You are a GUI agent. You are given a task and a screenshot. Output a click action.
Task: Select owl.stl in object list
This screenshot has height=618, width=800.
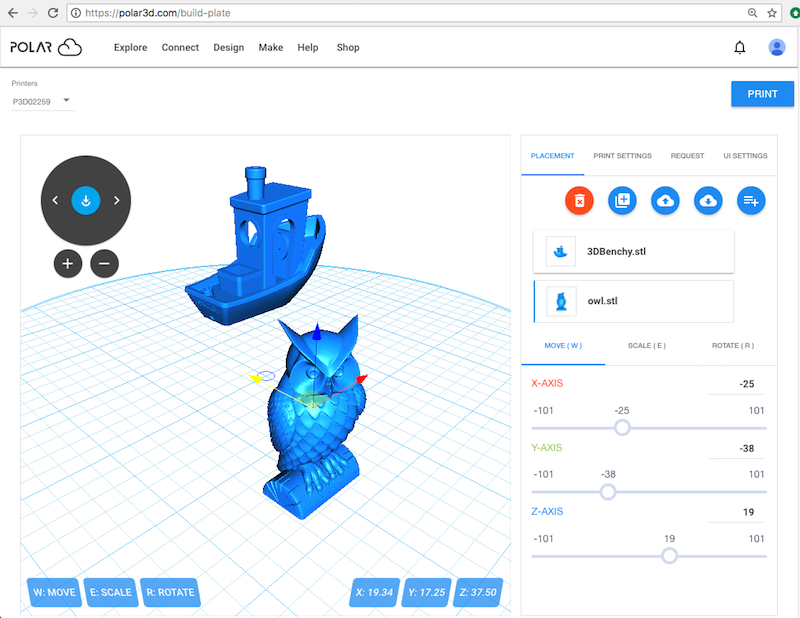tap(634, 301)
